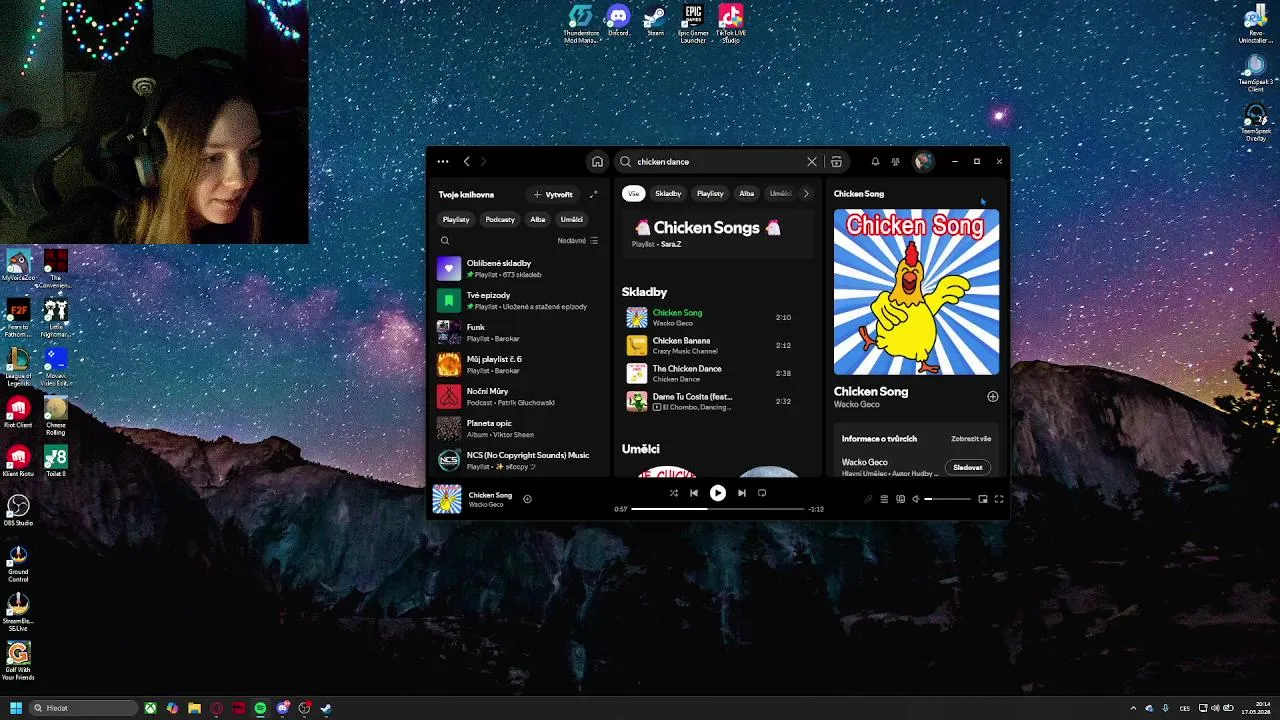The width and height of the screenshot is (1280, 720).
Task: Toggle the Alba library filter
Action: click(538, 219)
